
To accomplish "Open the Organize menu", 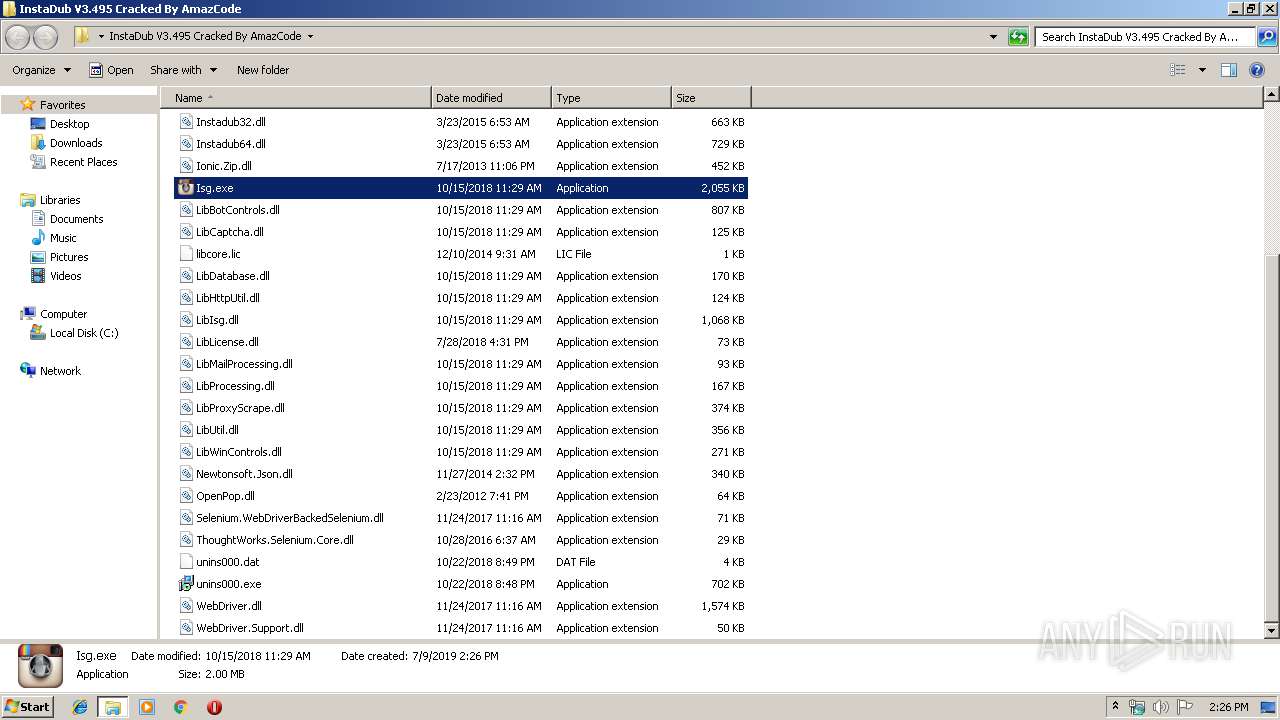I will [x=41, y=70].
